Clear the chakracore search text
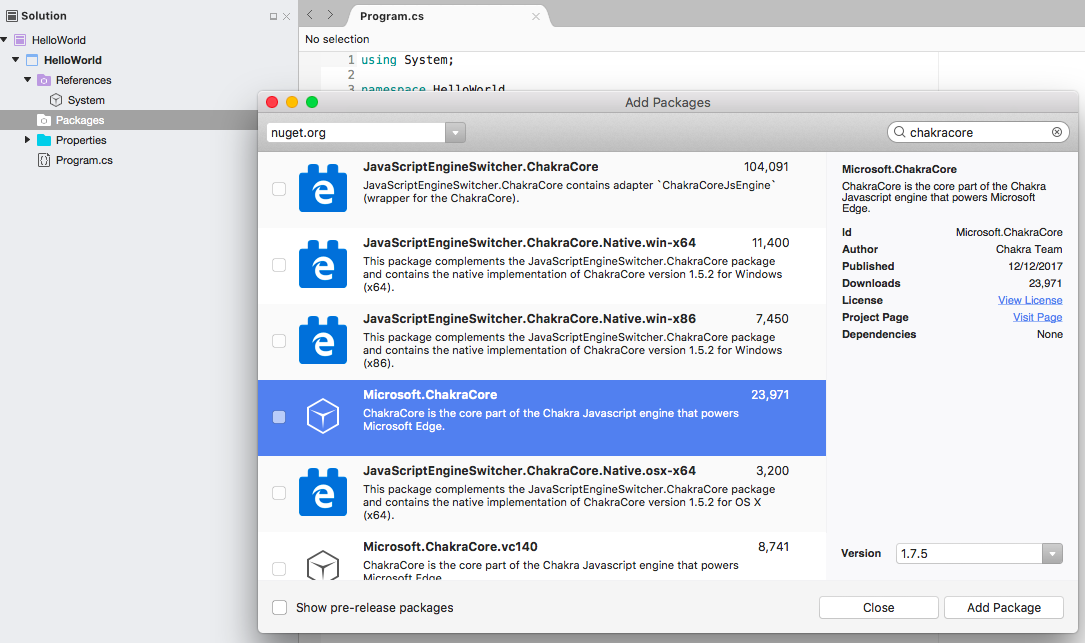The width and height of the screenshot is (1085, 643). [1057, 132]
